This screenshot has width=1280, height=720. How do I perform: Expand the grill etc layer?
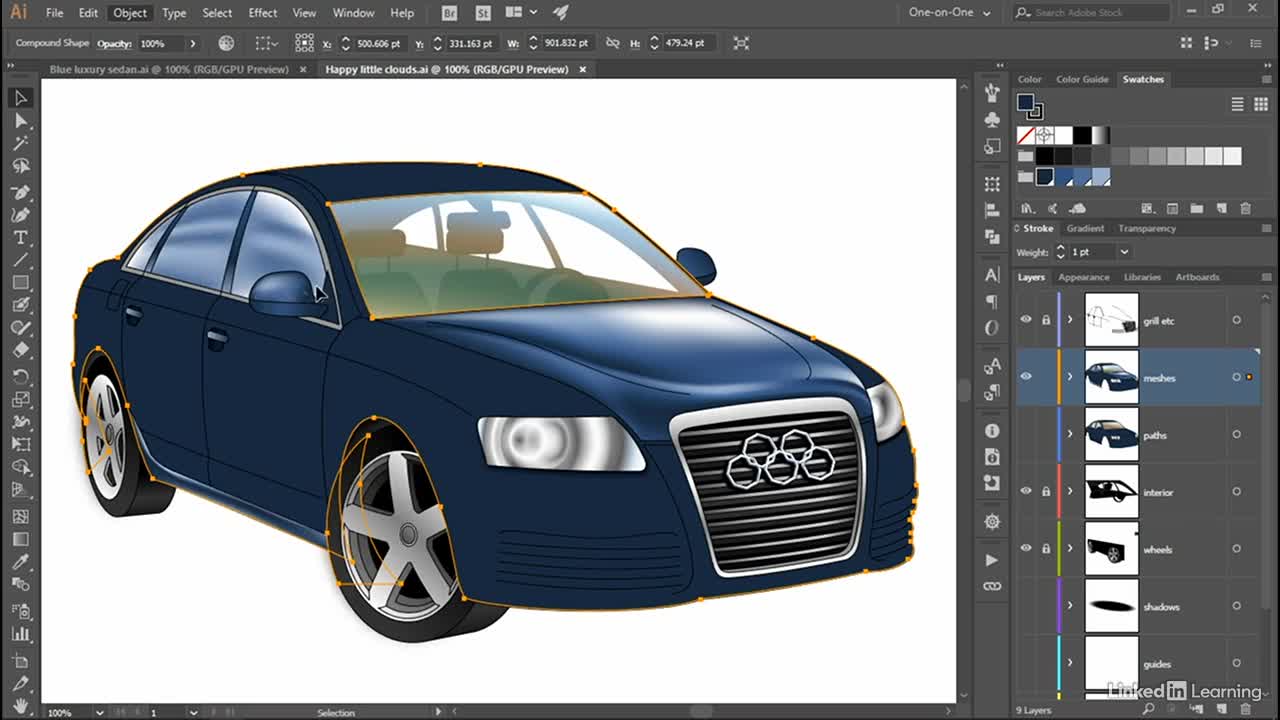pos(1070,320)
